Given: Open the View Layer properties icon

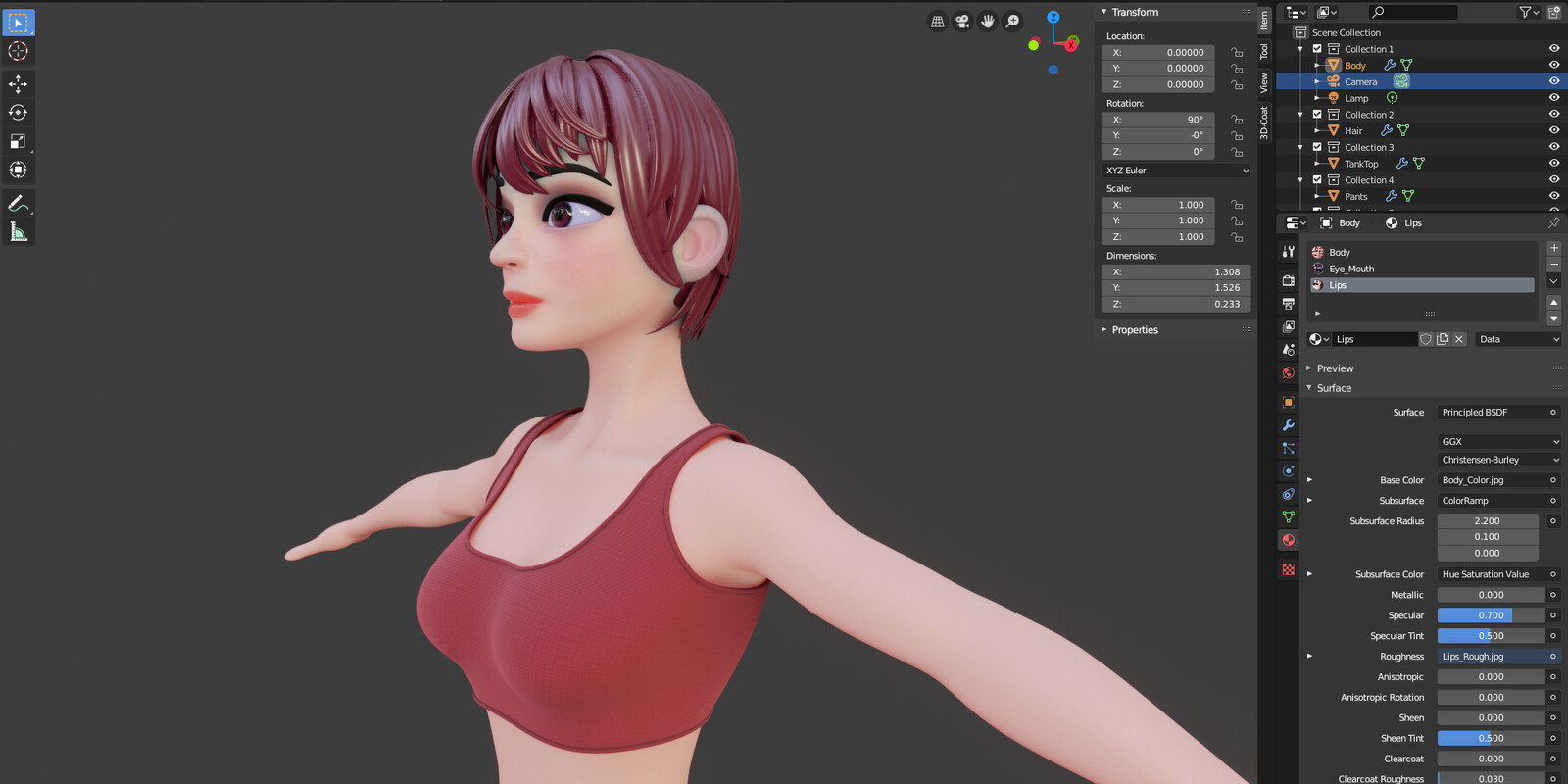Looking at the screenshot, I should [1289, 326].
